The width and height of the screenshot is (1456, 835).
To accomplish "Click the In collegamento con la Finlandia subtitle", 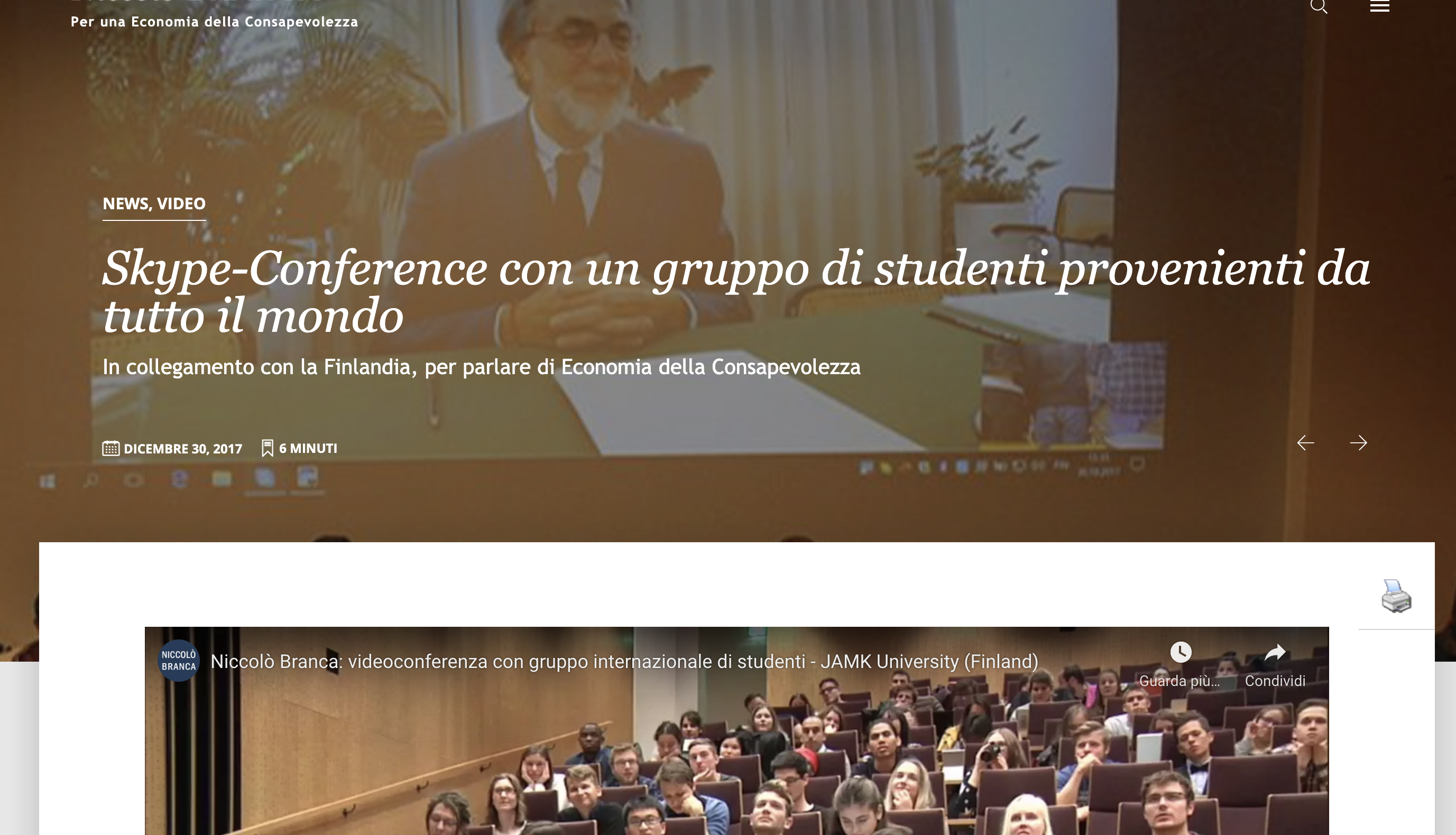I will click(x=481, y=367).
